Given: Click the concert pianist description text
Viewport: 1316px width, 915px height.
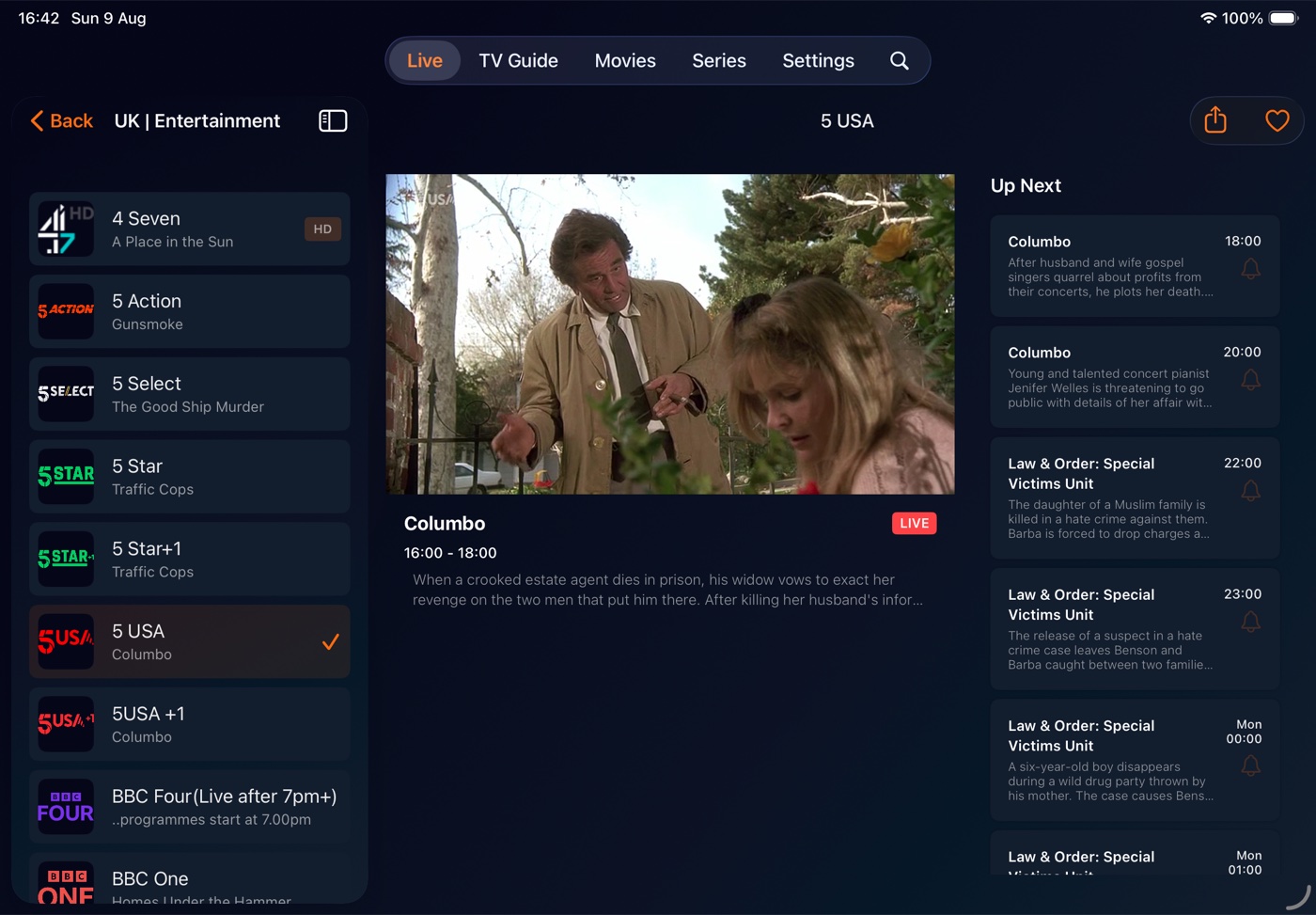Looking at the screenshot, I should pos(1110,388).
